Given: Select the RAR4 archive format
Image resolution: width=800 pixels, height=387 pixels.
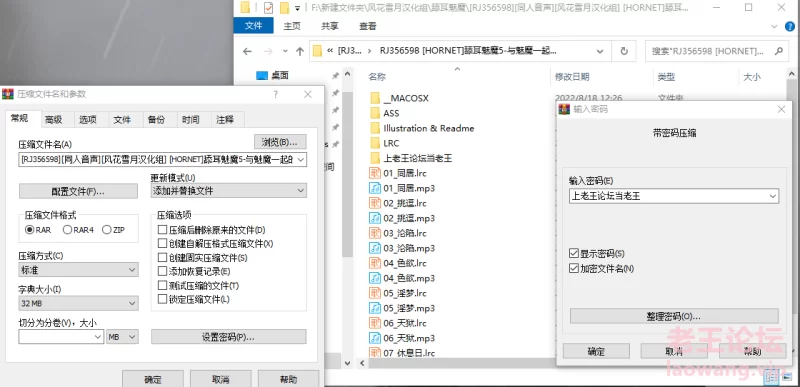Looking at the screenshot, I should pyautogui.click(x=67, y=230).
